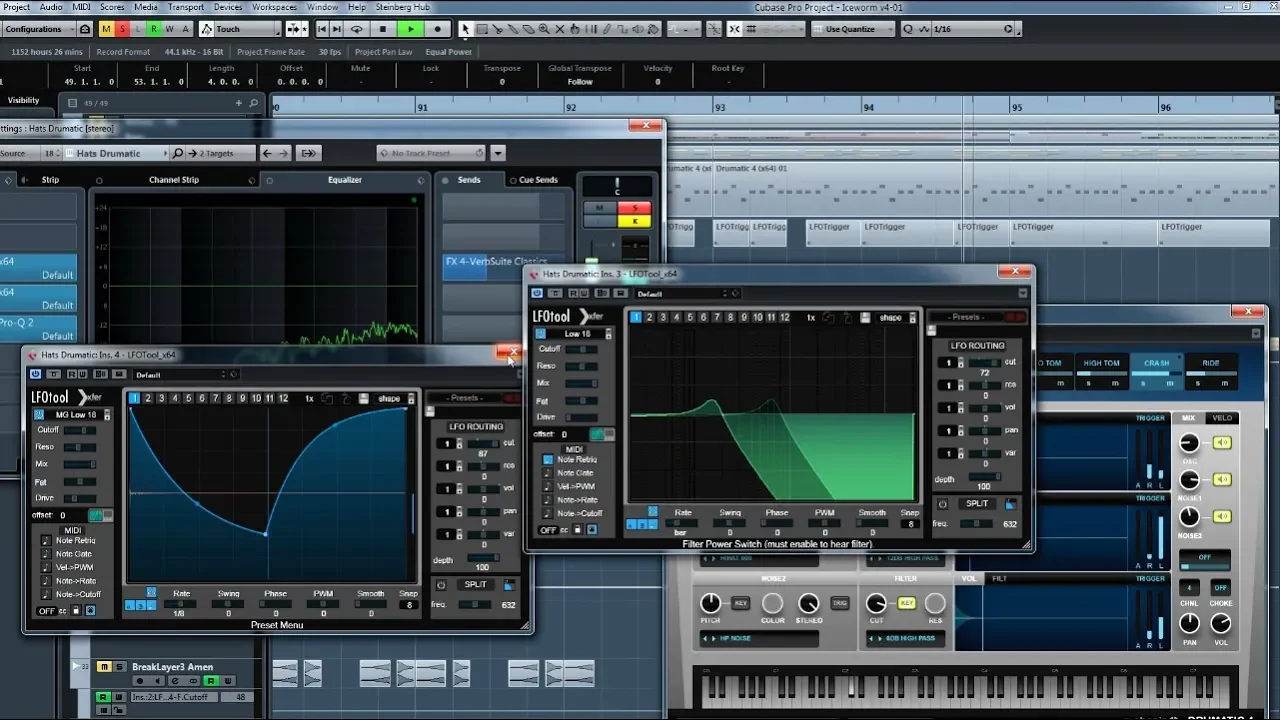1280x720 pixels.
Task: Open the Low 18 filter type selector
Action: point(579,334)
